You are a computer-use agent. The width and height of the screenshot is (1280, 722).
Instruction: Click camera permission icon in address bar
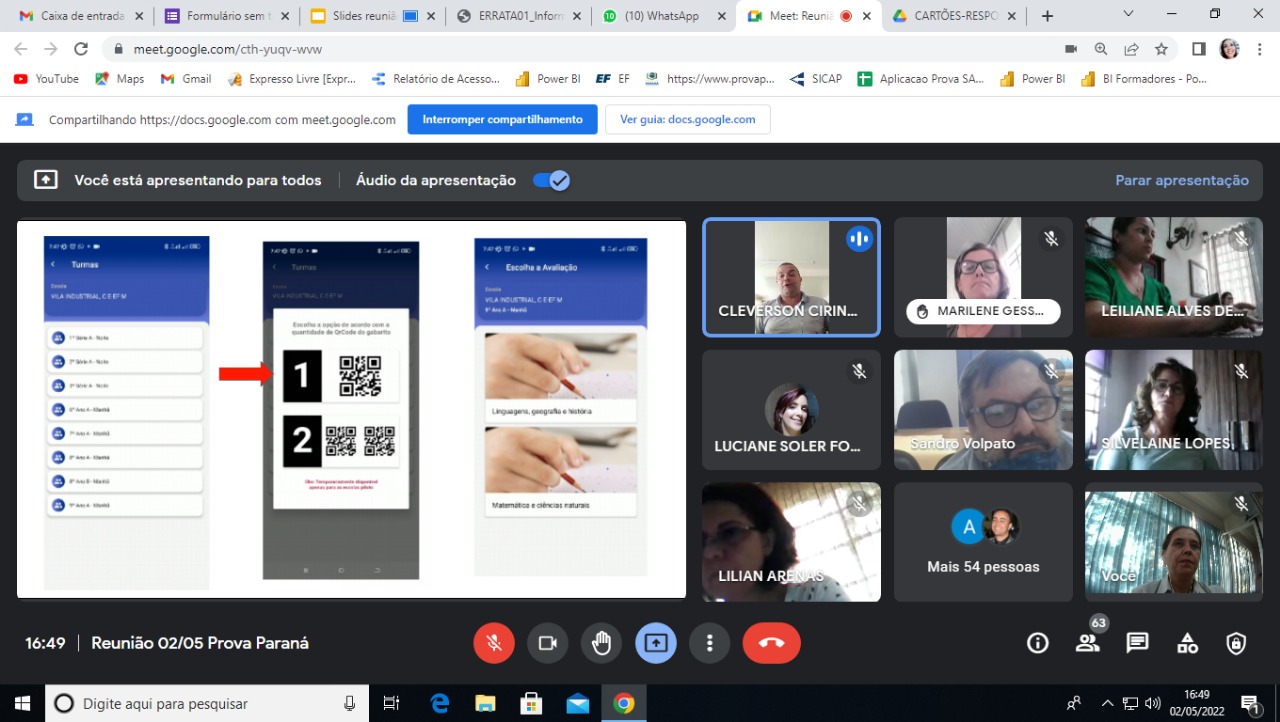tap(1071, 49)
